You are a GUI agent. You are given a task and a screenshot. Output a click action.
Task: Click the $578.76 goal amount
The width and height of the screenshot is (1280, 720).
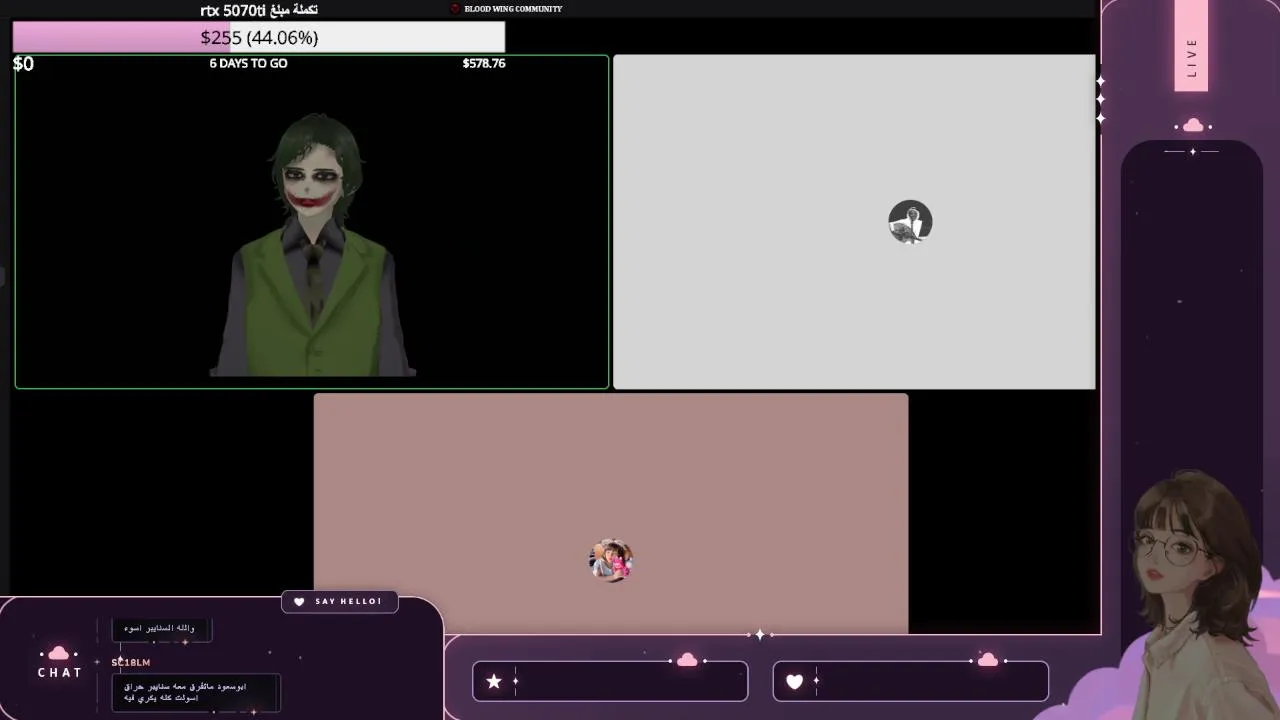coord(484,63)
